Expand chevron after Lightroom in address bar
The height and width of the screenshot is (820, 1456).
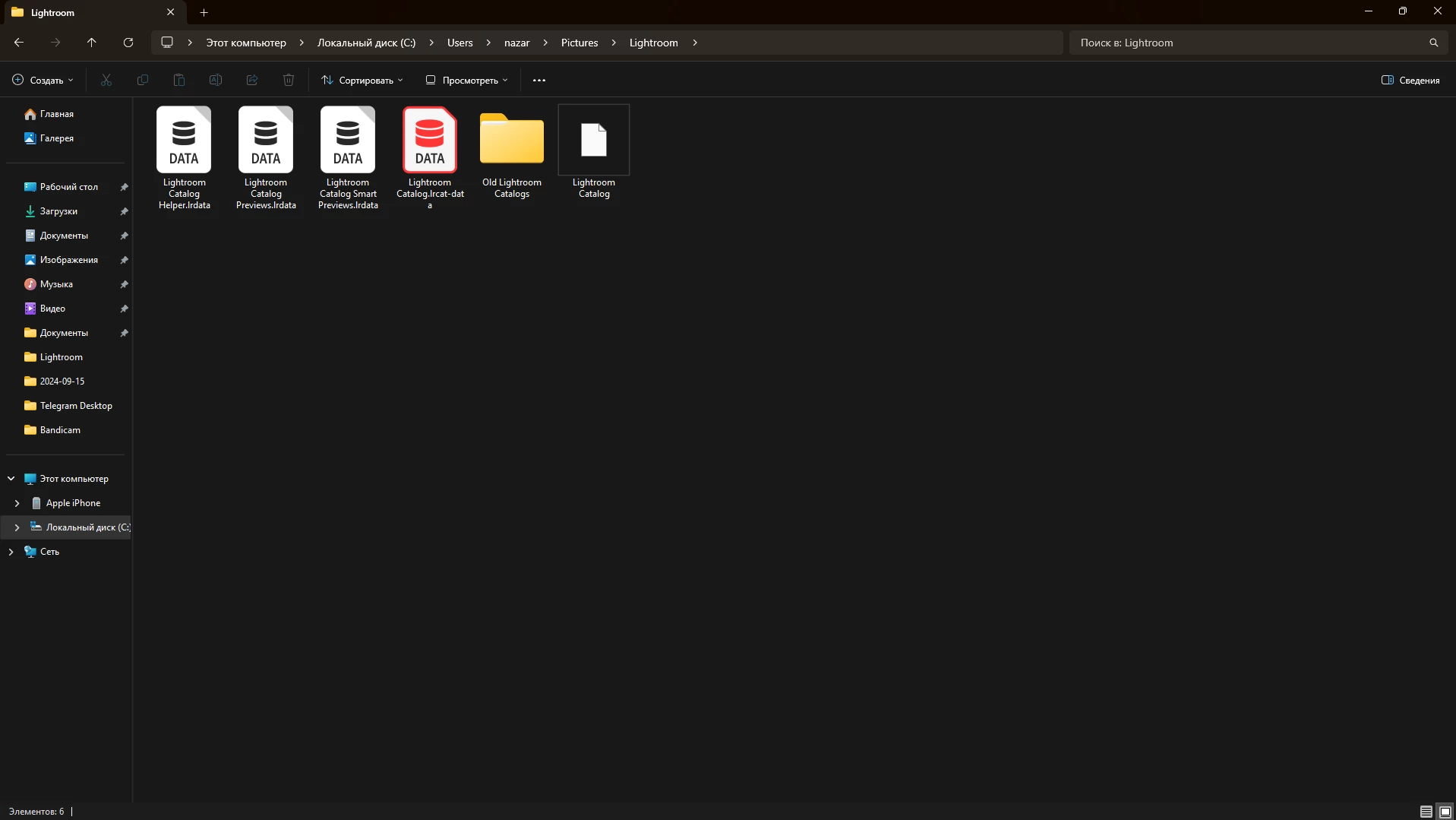coord(695,43)
